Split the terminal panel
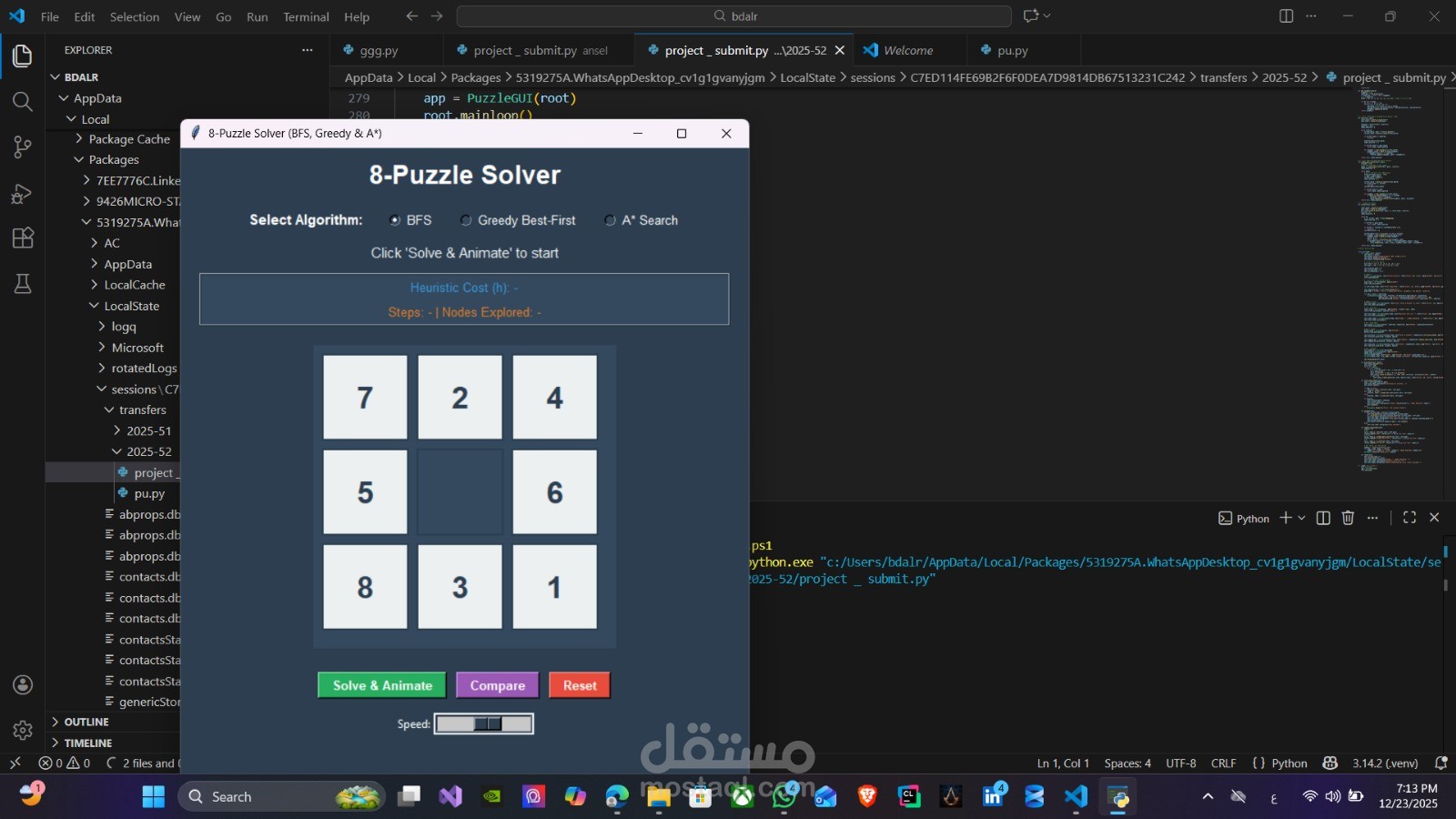1456x819 pixels. click(1322, 518)
